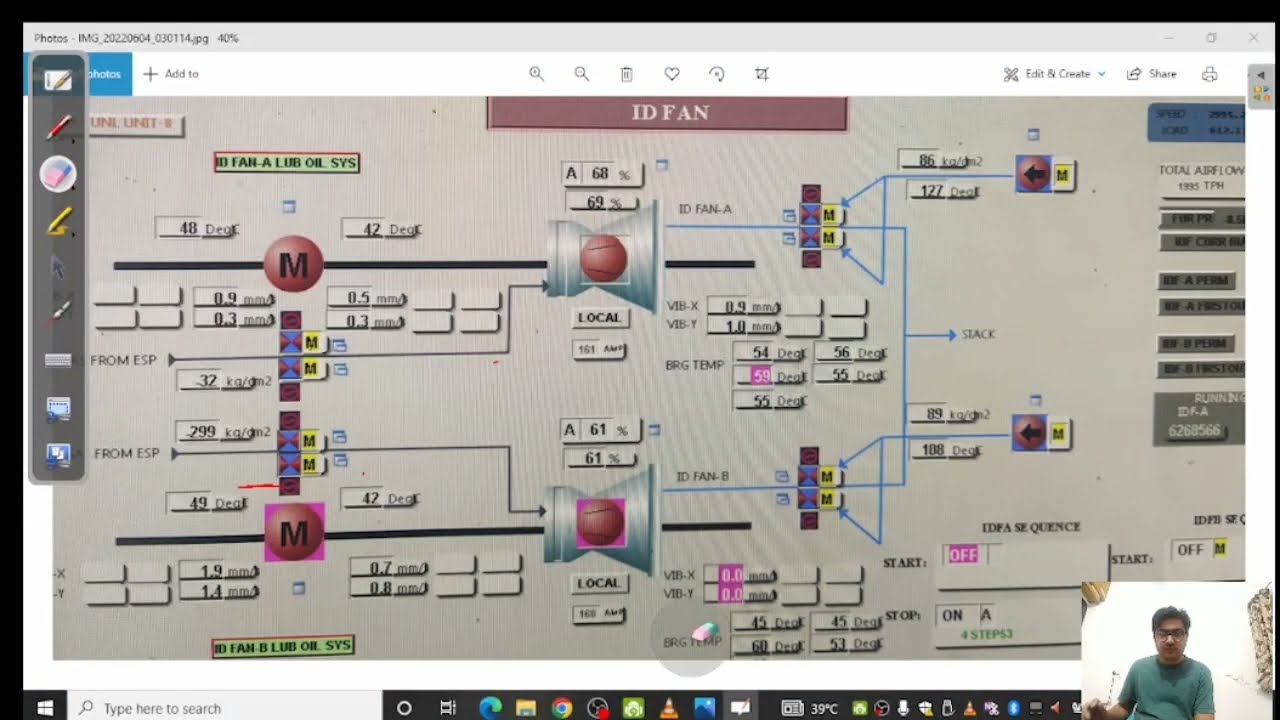This screenshot has width=1280, height=720.
Task: Switch to the Photos app on taskbar
Action: coord(705,708)
